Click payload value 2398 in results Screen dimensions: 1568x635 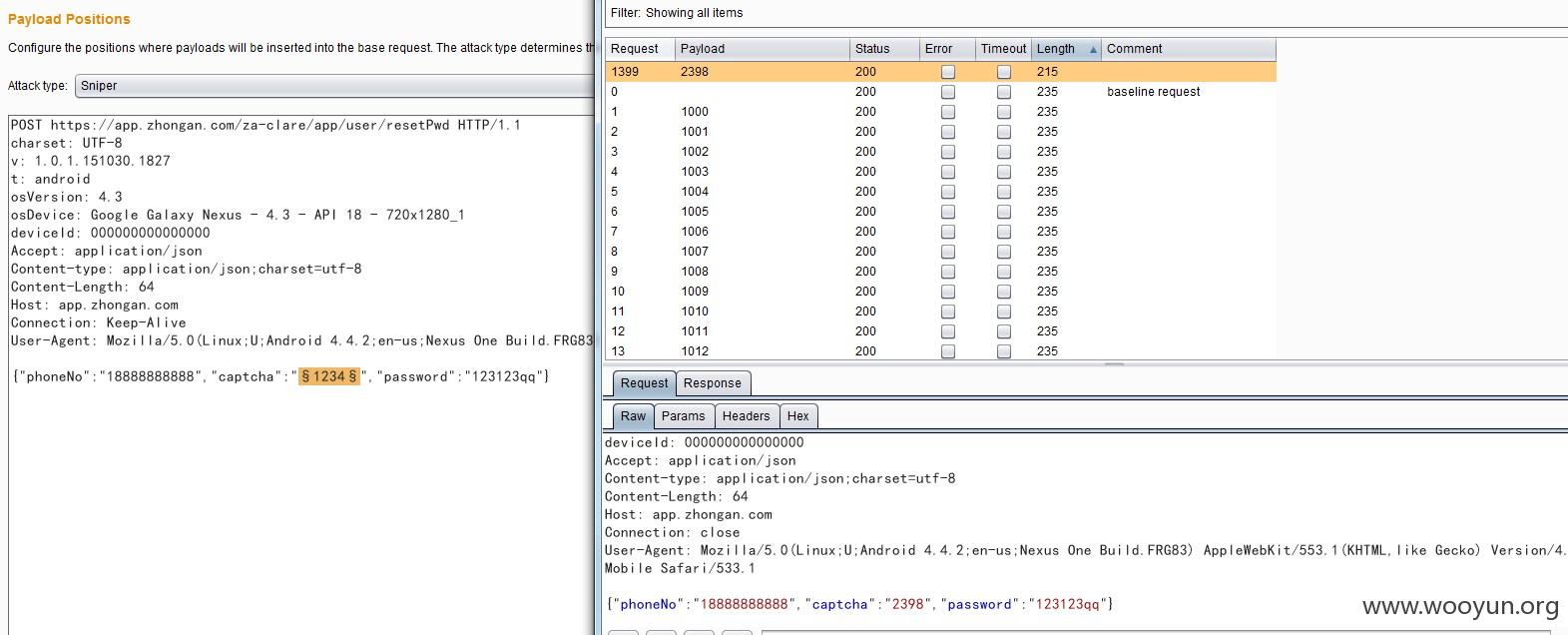point(695,72)
